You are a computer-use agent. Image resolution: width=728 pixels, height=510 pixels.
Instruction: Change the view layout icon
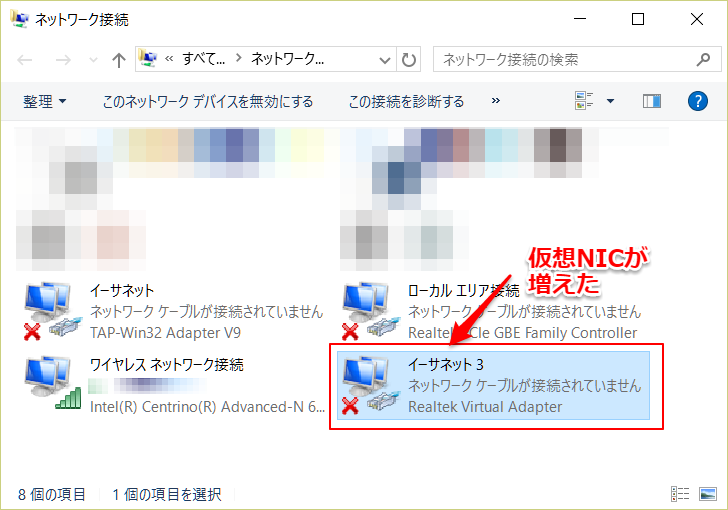pyautogui.click(x=584, y=100)
